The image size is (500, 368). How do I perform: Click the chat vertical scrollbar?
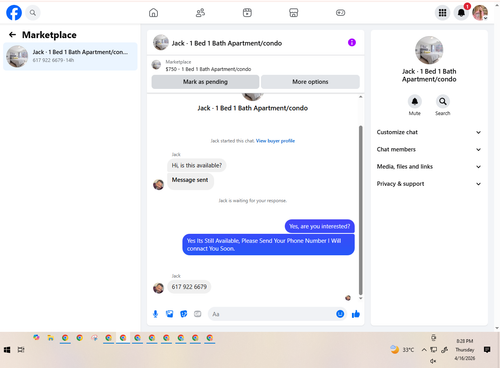(x=360, y=210)
